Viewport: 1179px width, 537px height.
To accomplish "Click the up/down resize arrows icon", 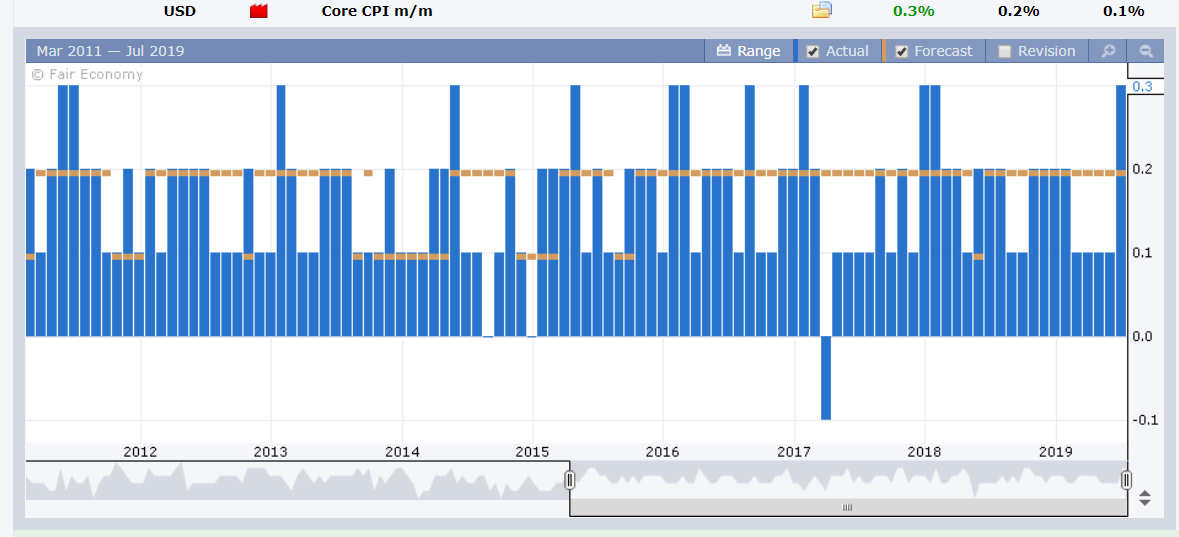I will point(1145,498).
